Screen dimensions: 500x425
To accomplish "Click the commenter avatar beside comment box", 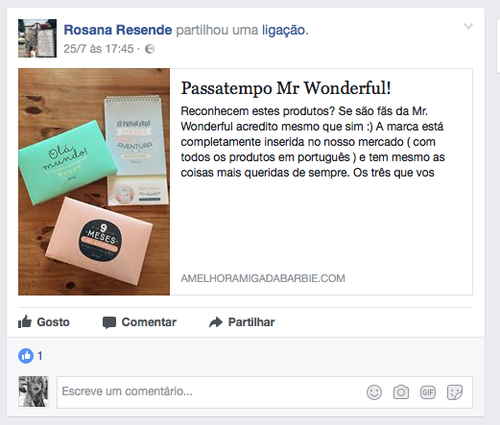I will [x=33, y=392].
